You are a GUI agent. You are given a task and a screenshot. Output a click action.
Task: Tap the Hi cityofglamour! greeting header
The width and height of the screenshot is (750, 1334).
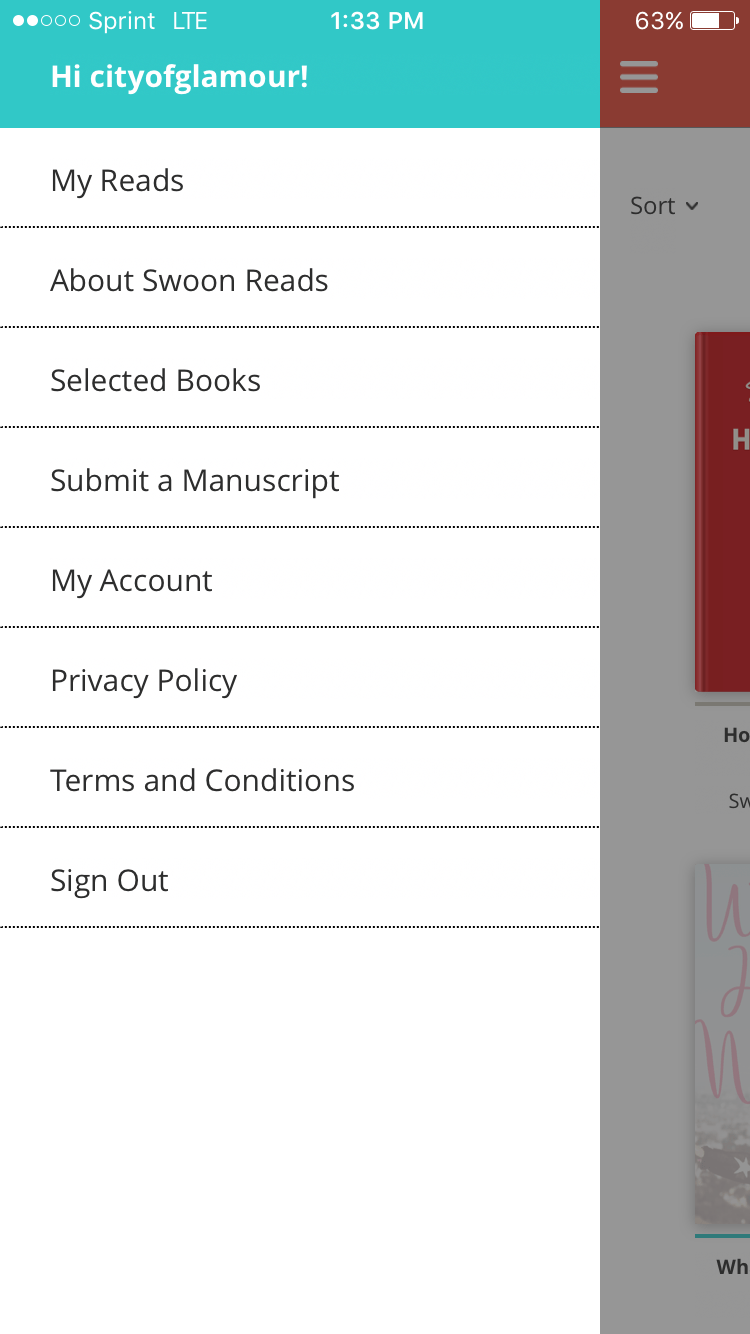(180, 77)
